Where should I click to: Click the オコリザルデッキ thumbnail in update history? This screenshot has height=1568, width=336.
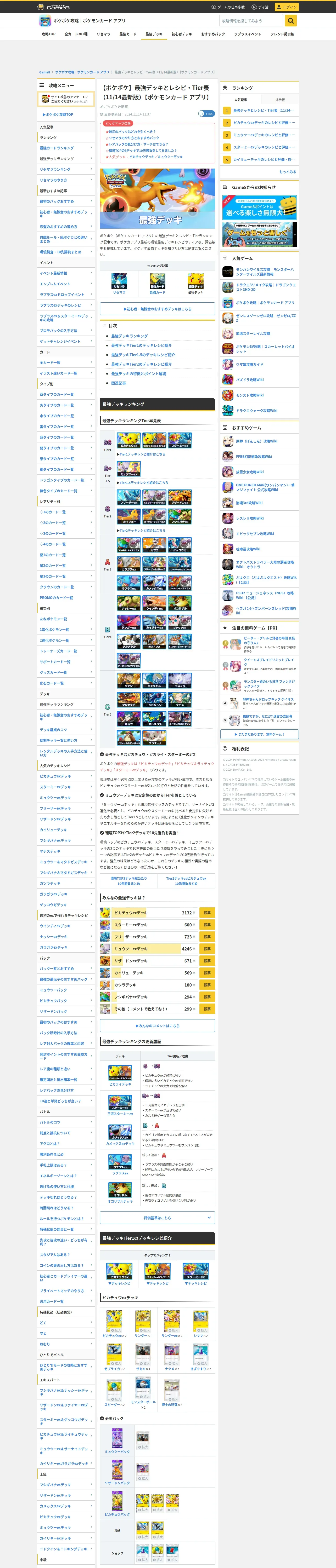(x=120, y=1191)
